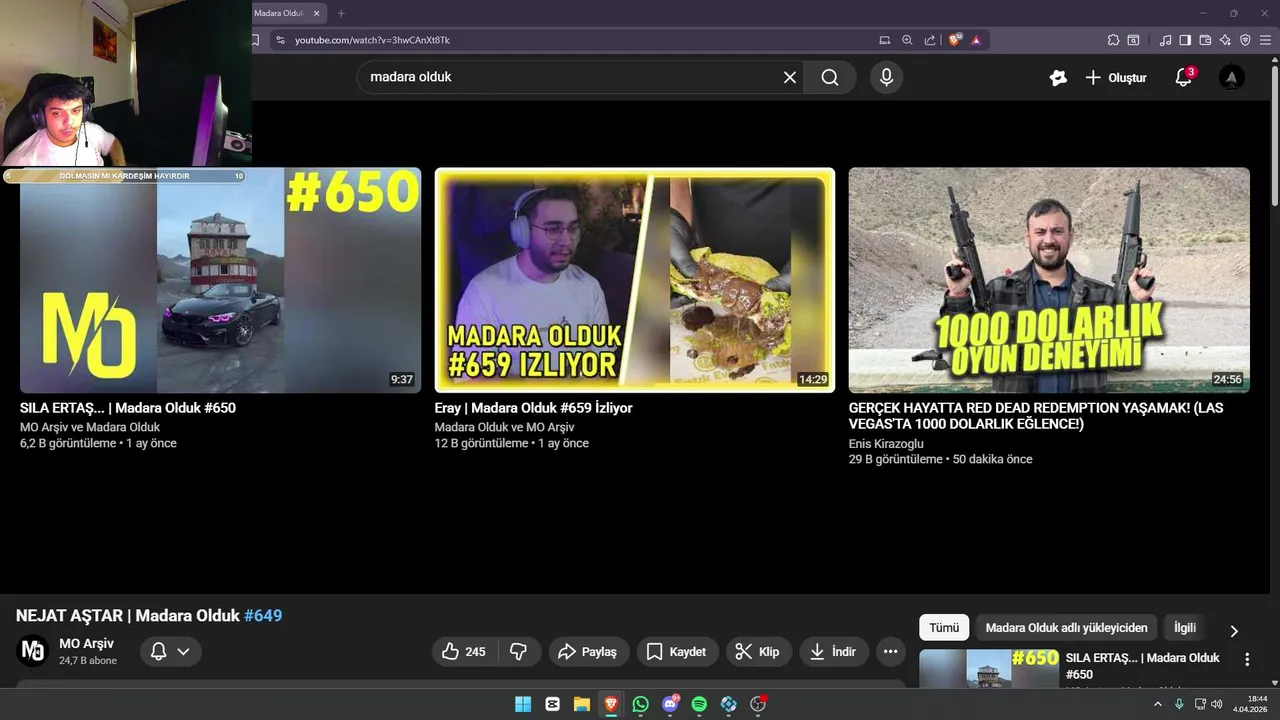Expand the notification bell subscription dropdown
Screen dimensions: 1280x720
[170, 652]
